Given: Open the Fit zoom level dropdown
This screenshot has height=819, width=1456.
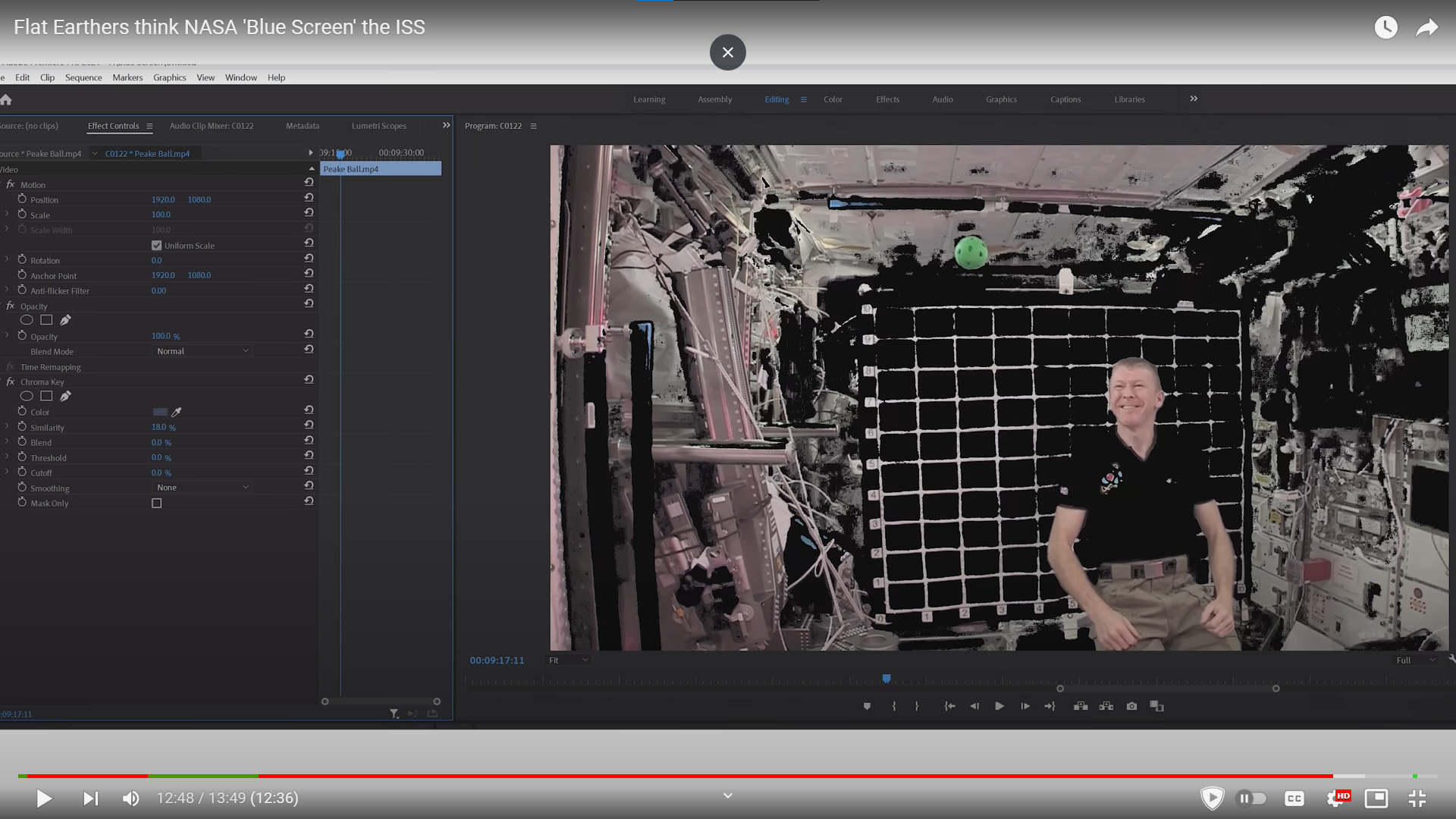Looking at the screenshot, I should [568, 661].
